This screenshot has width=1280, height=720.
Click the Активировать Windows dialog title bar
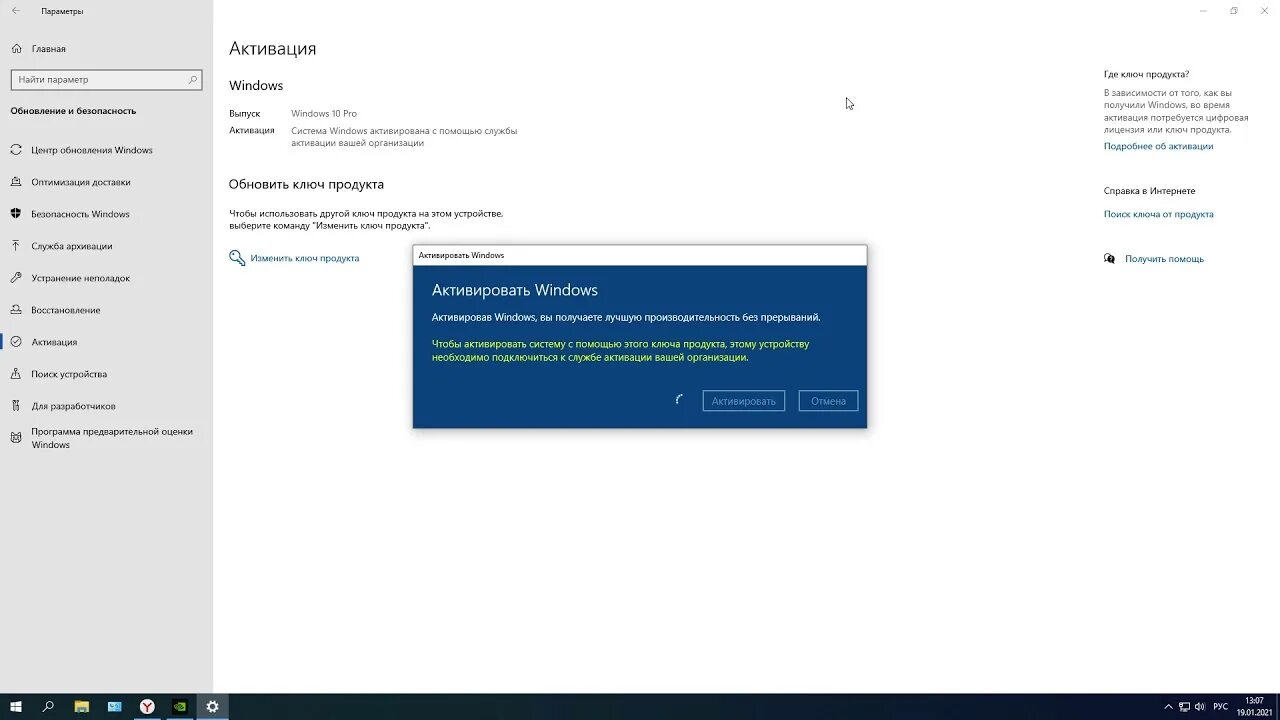pyautogui.click(x=640, y=255)
